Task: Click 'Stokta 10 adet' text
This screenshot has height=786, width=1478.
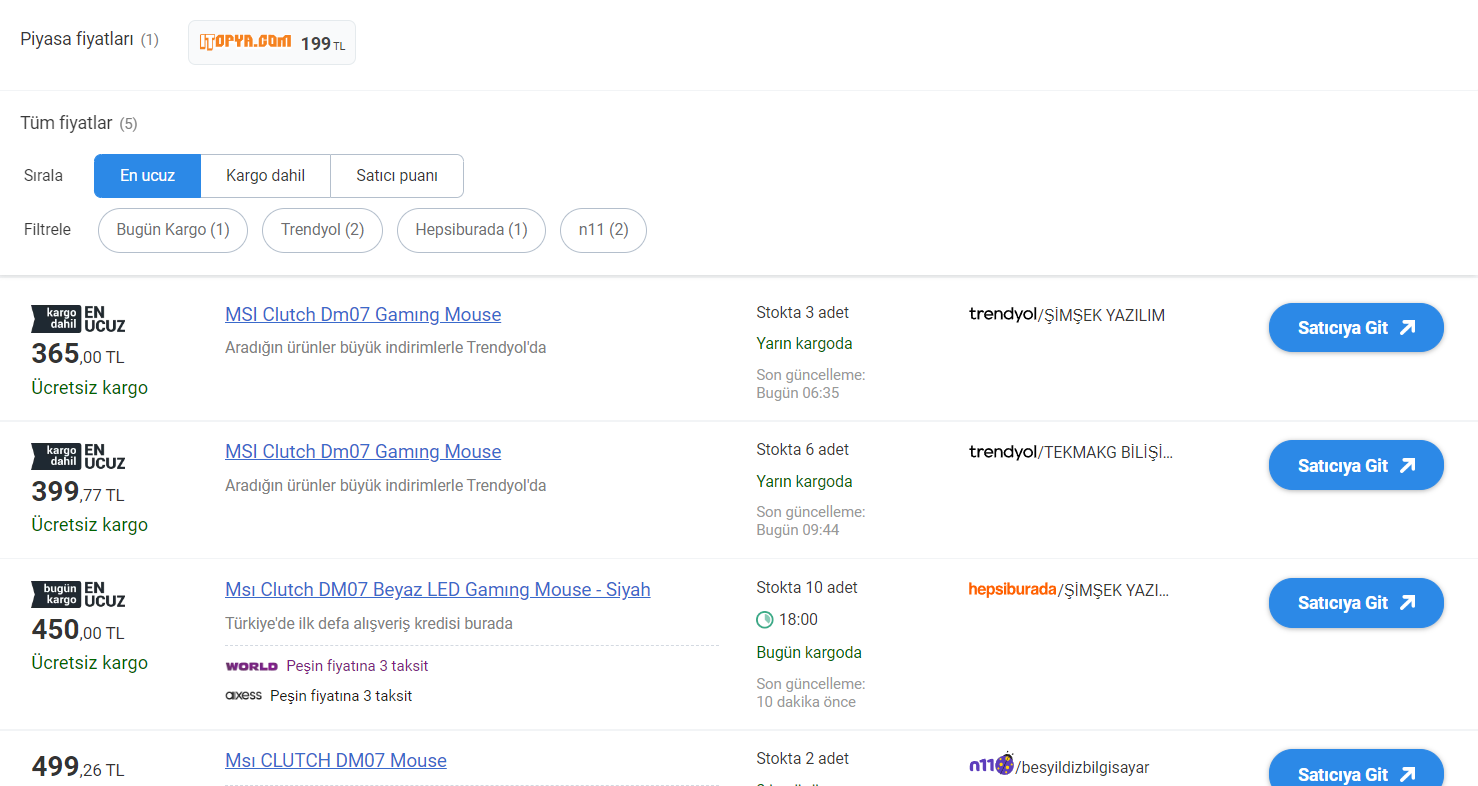Action: click(x=807, y=588)
